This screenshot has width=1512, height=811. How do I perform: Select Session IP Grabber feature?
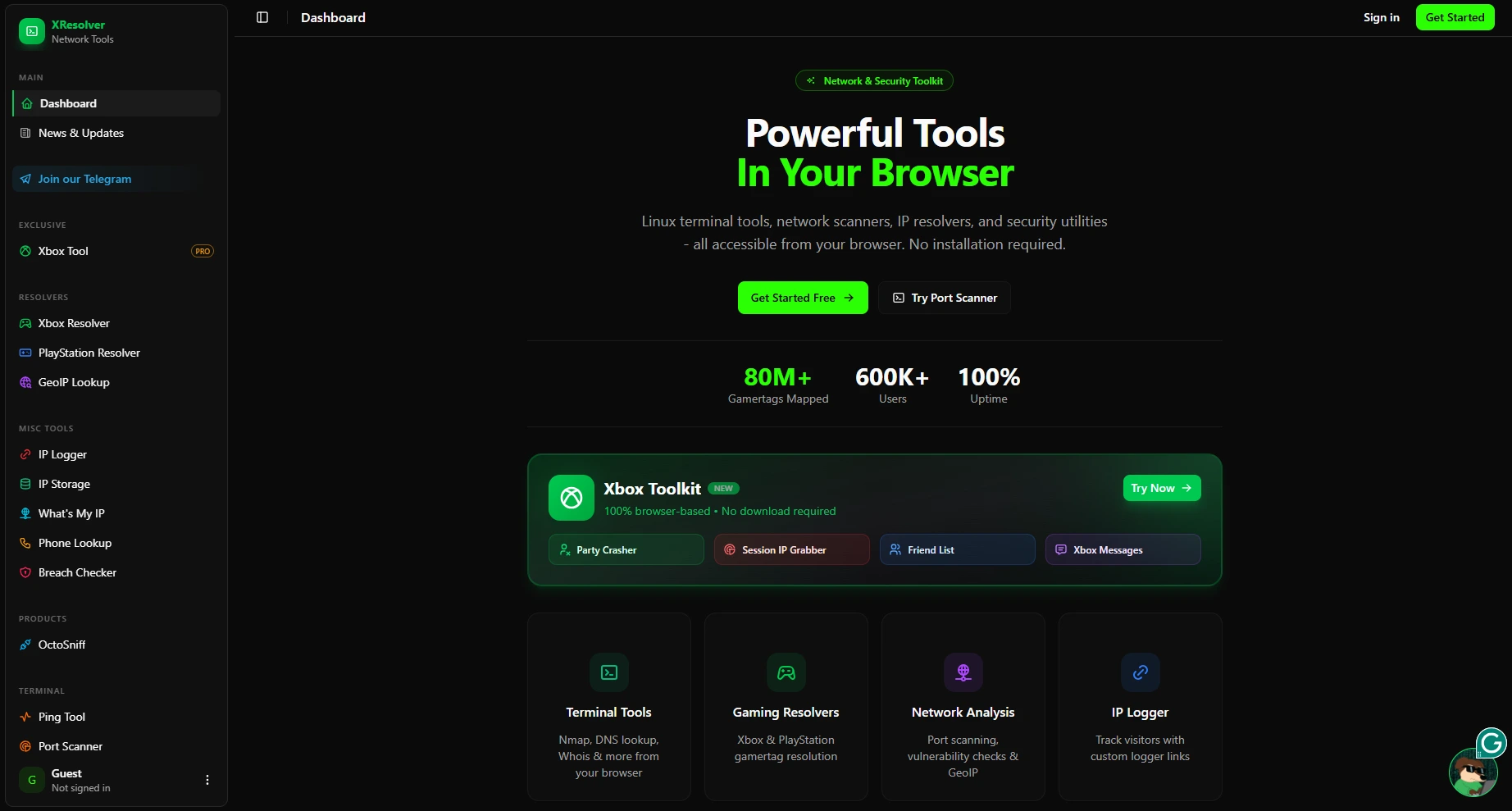pyautogui.click(x=792, y=549)
